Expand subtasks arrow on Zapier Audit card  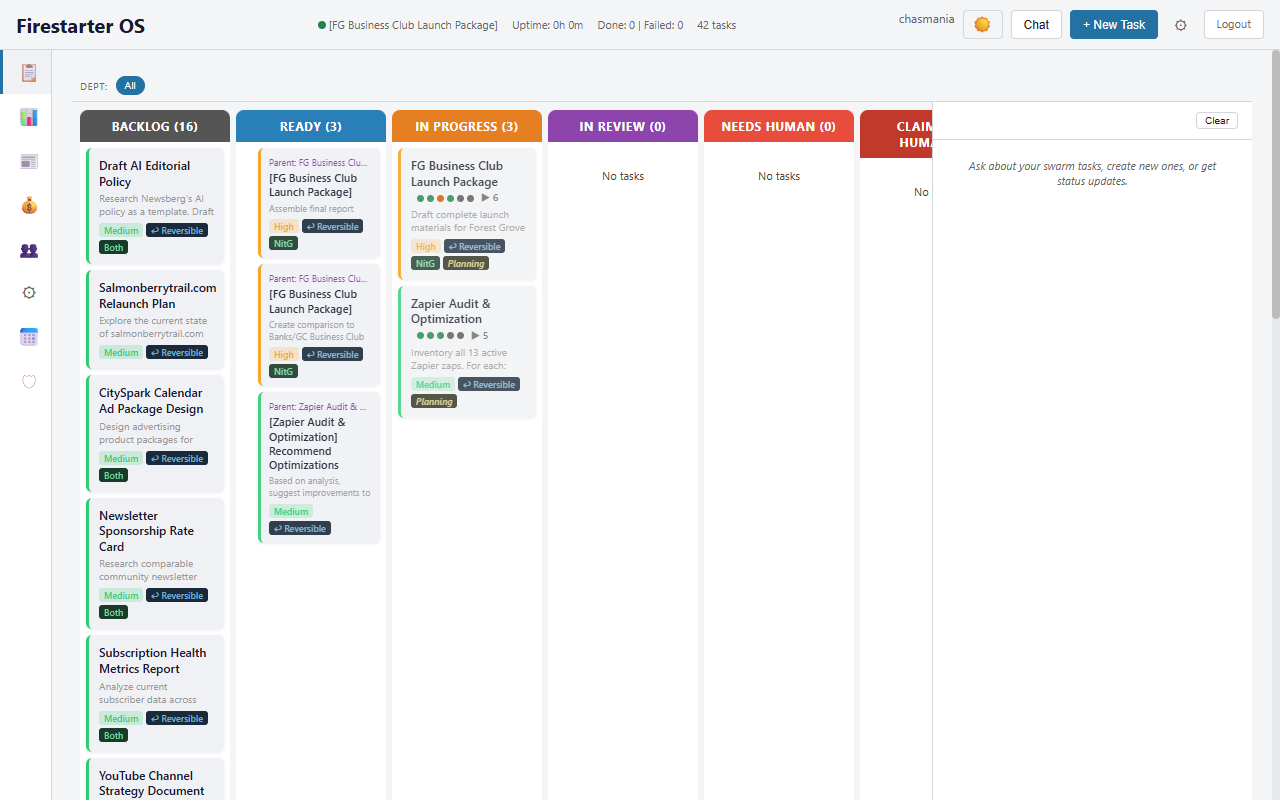point(475,336)
